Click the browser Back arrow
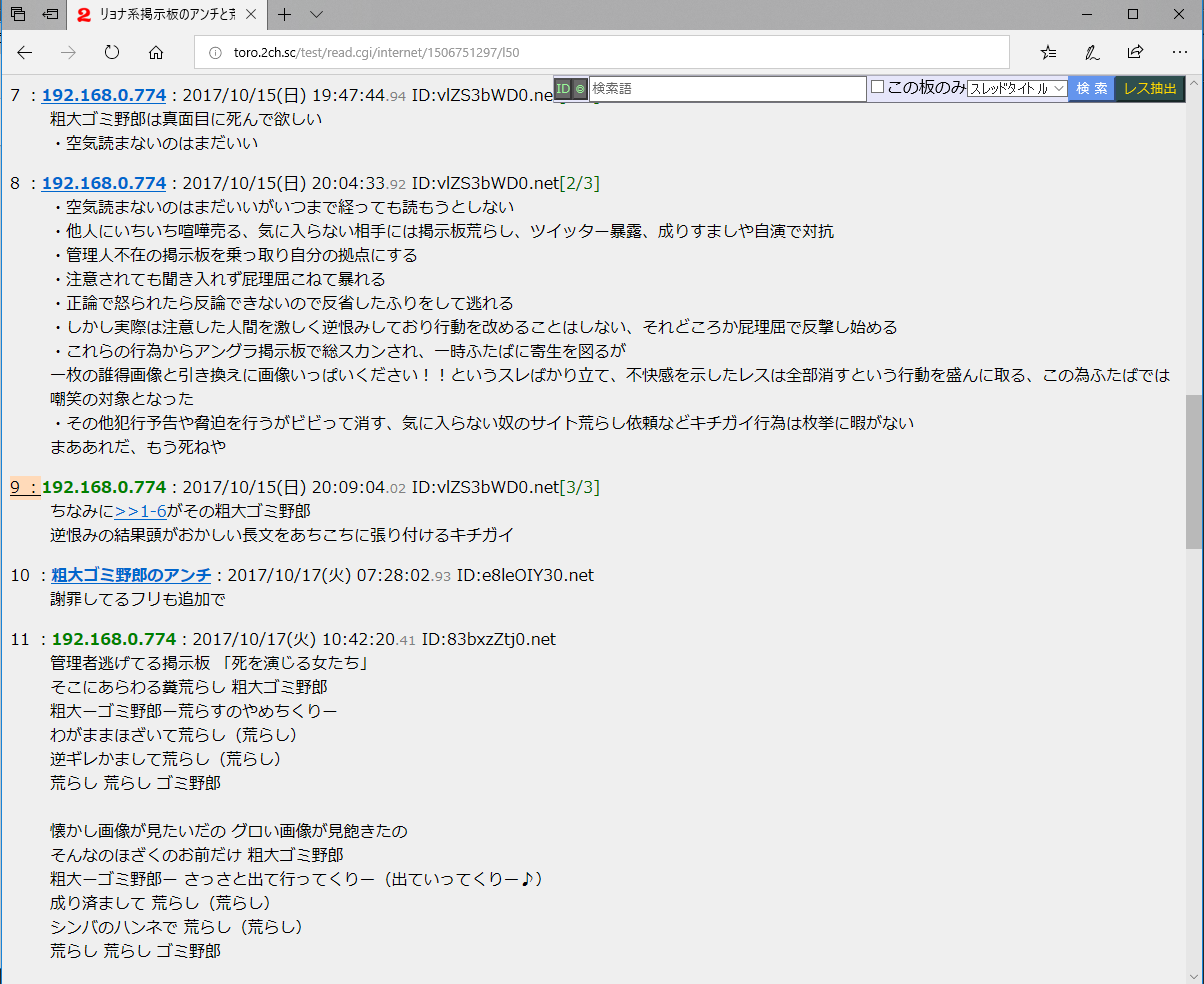Screen dimensions: 1204x984 [25, 52]
